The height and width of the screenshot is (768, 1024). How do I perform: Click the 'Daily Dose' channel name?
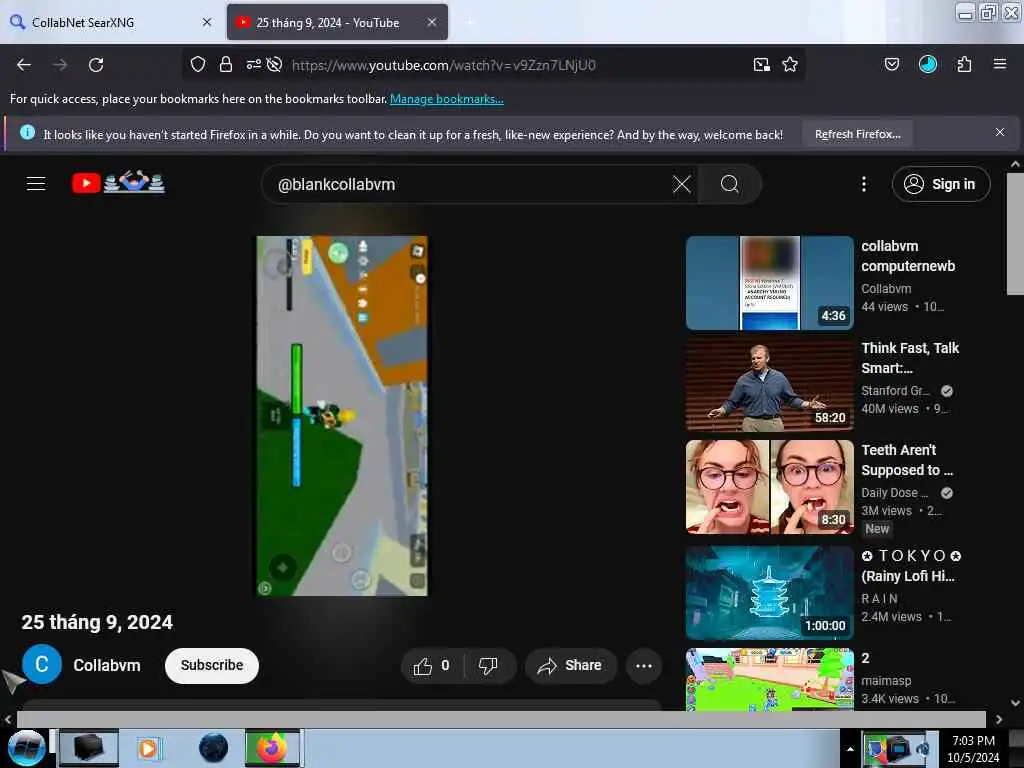point(894,492)
